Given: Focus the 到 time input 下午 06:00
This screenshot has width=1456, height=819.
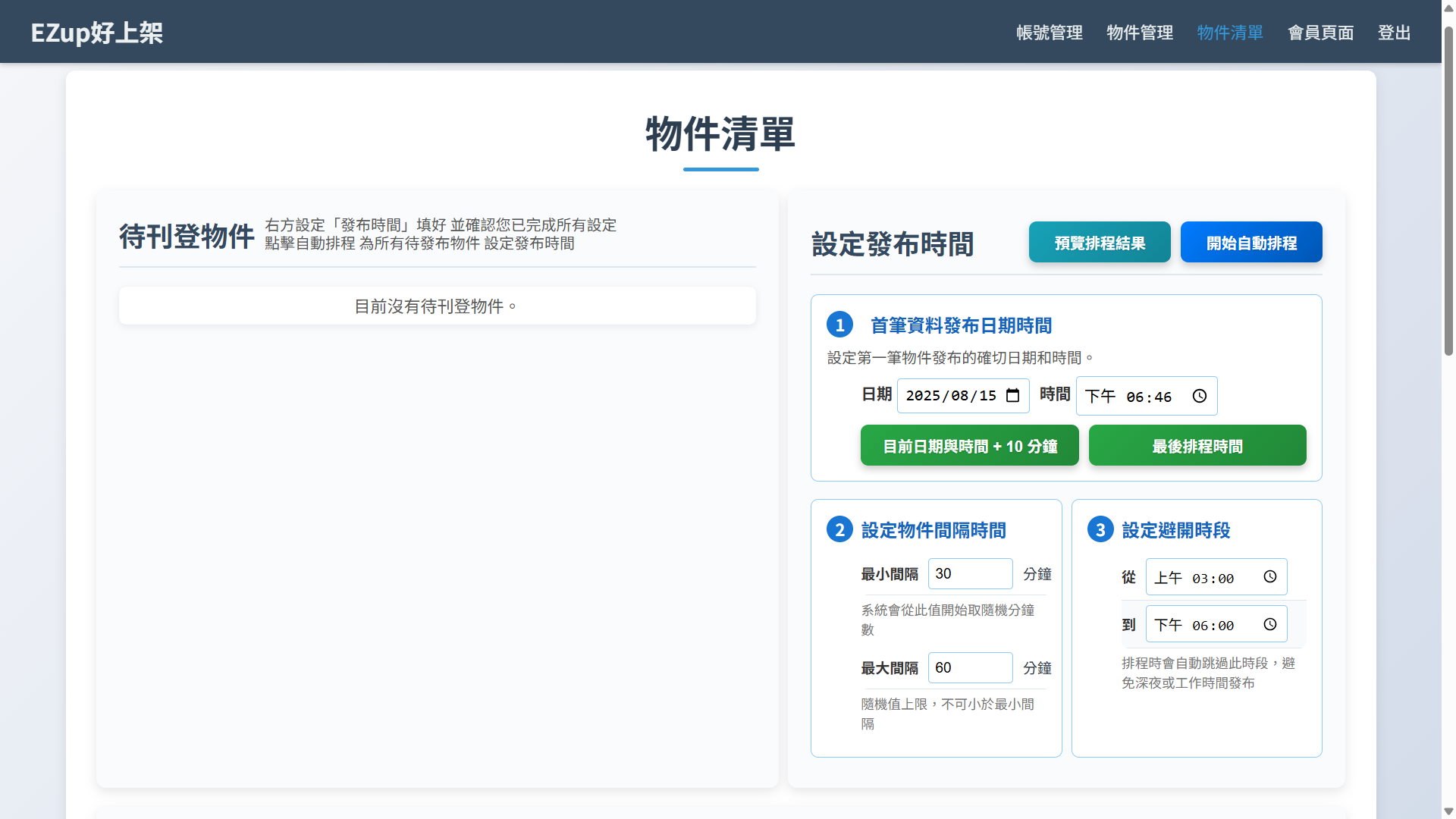Looking at the screenshot, I should 1216,624.
